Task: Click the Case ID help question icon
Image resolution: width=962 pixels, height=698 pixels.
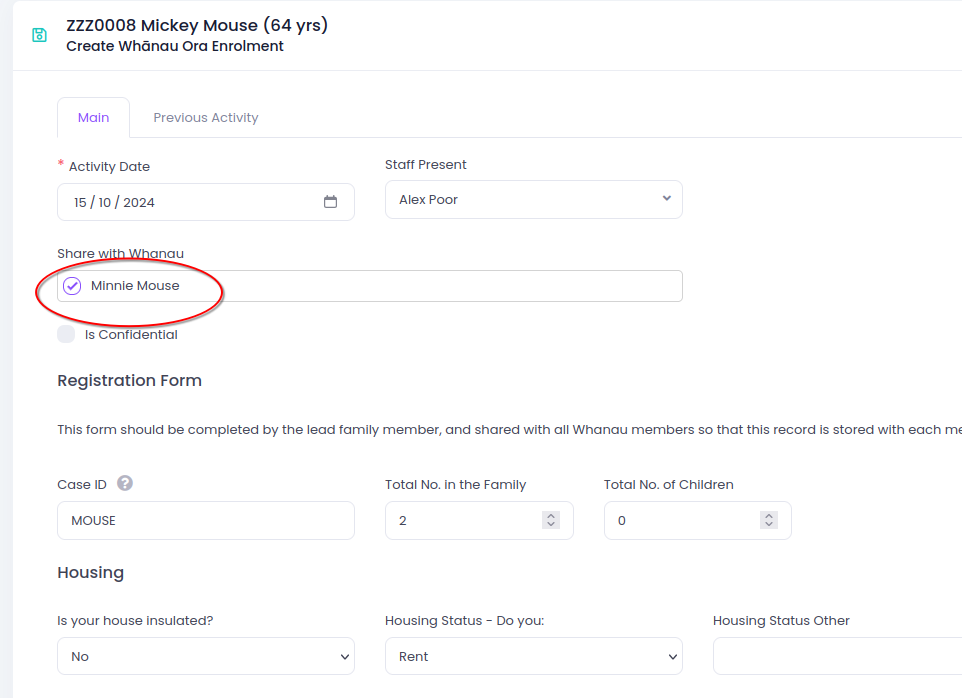Action: pos(125,484)
